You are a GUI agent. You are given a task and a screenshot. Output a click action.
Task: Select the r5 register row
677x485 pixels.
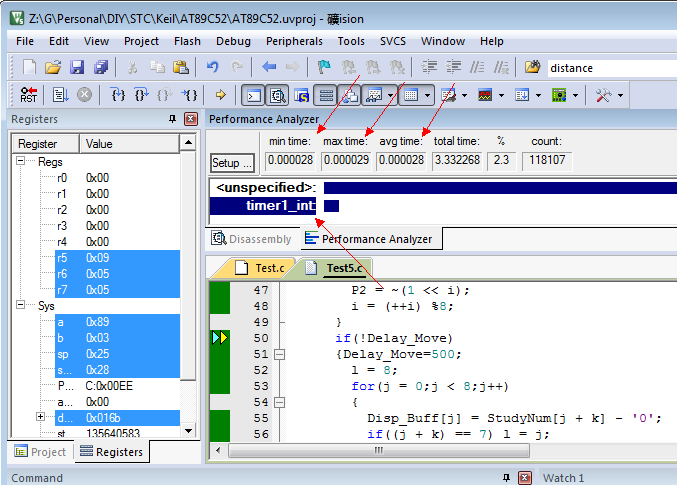[x=117, y=258]
